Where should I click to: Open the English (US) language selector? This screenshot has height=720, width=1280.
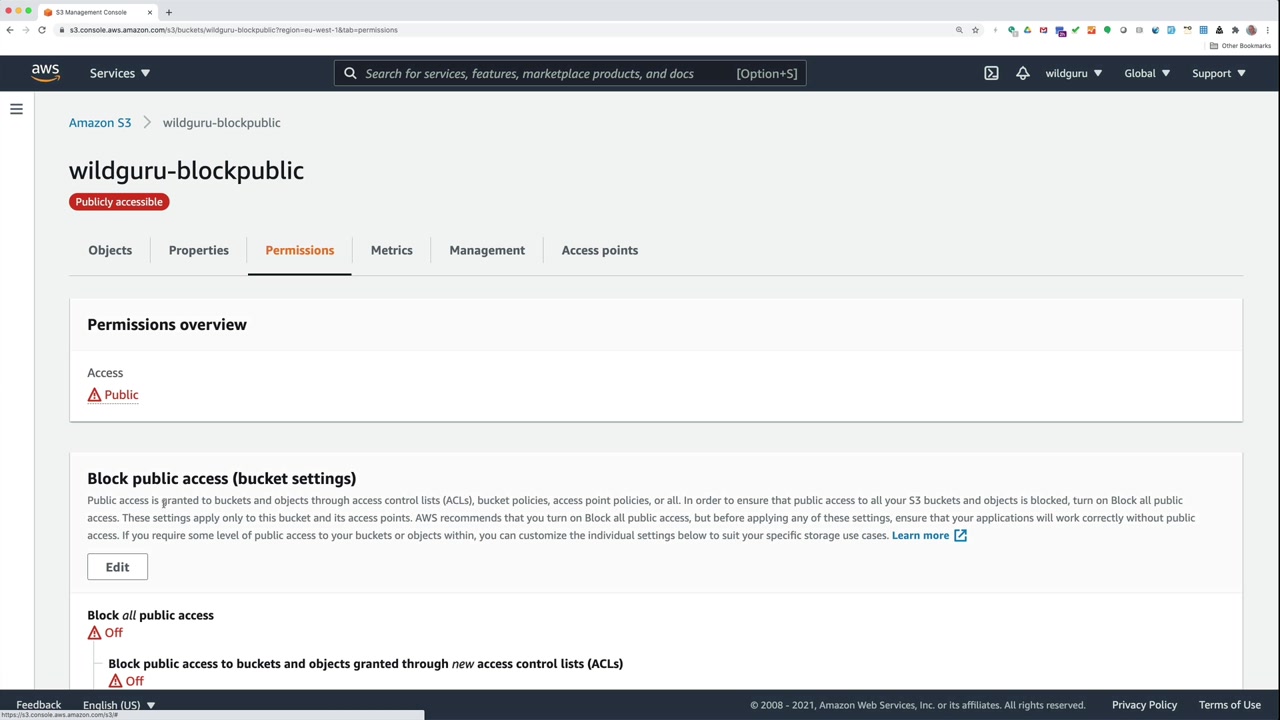[119, 705]
